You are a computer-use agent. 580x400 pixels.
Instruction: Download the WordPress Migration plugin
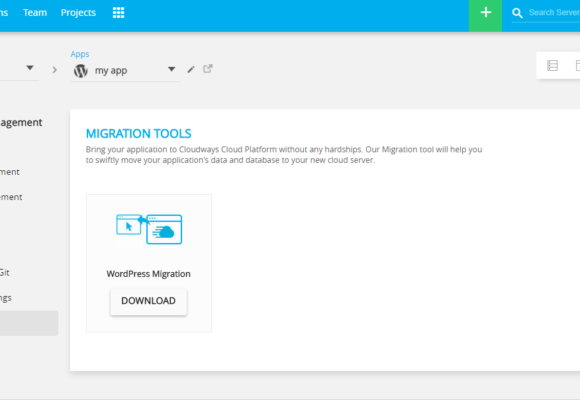click(x=149, y=301)
